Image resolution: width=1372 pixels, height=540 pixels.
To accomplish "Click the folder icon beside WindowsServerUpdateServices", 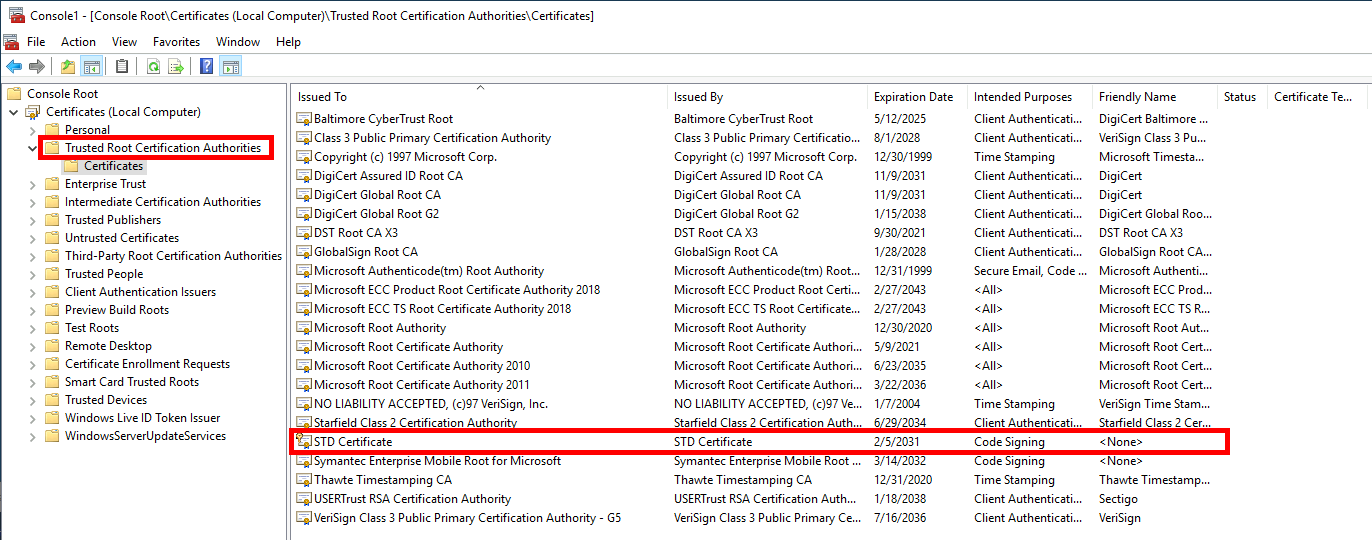I will (52, 436).
